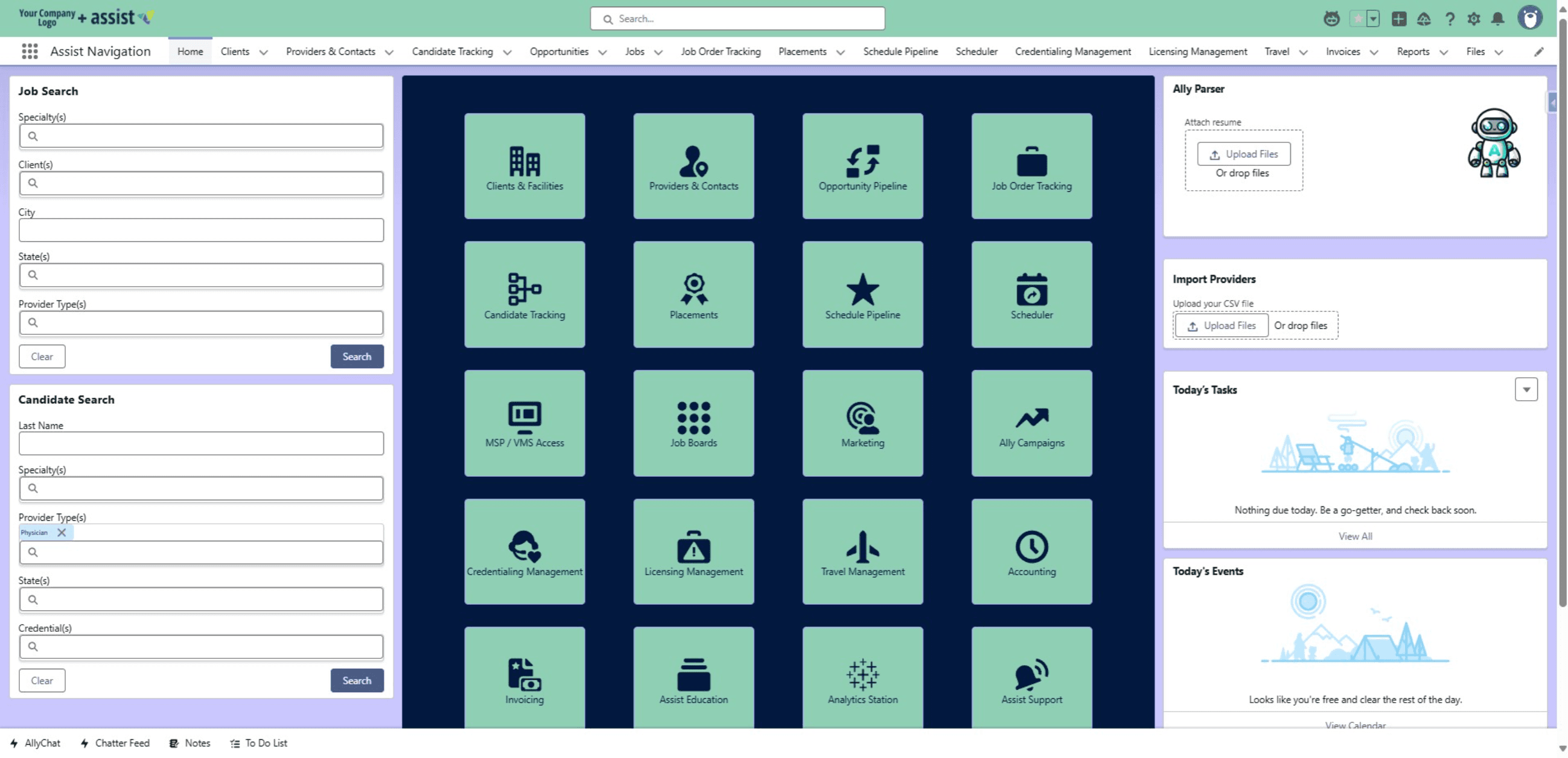Open To Do List utility item
The width and height of the screenshot is (1568, 758).
258,744
